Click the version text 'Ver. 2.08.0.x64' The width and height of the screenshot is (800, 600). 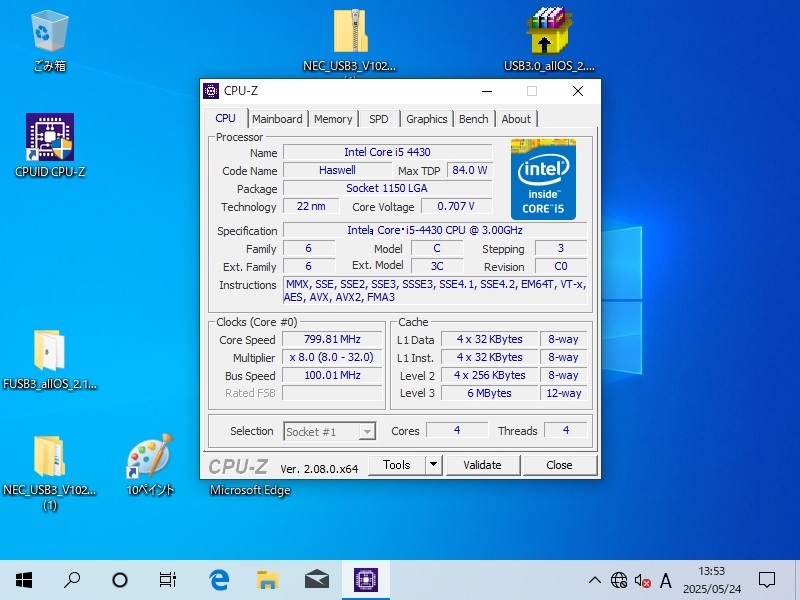pos(319,469)
